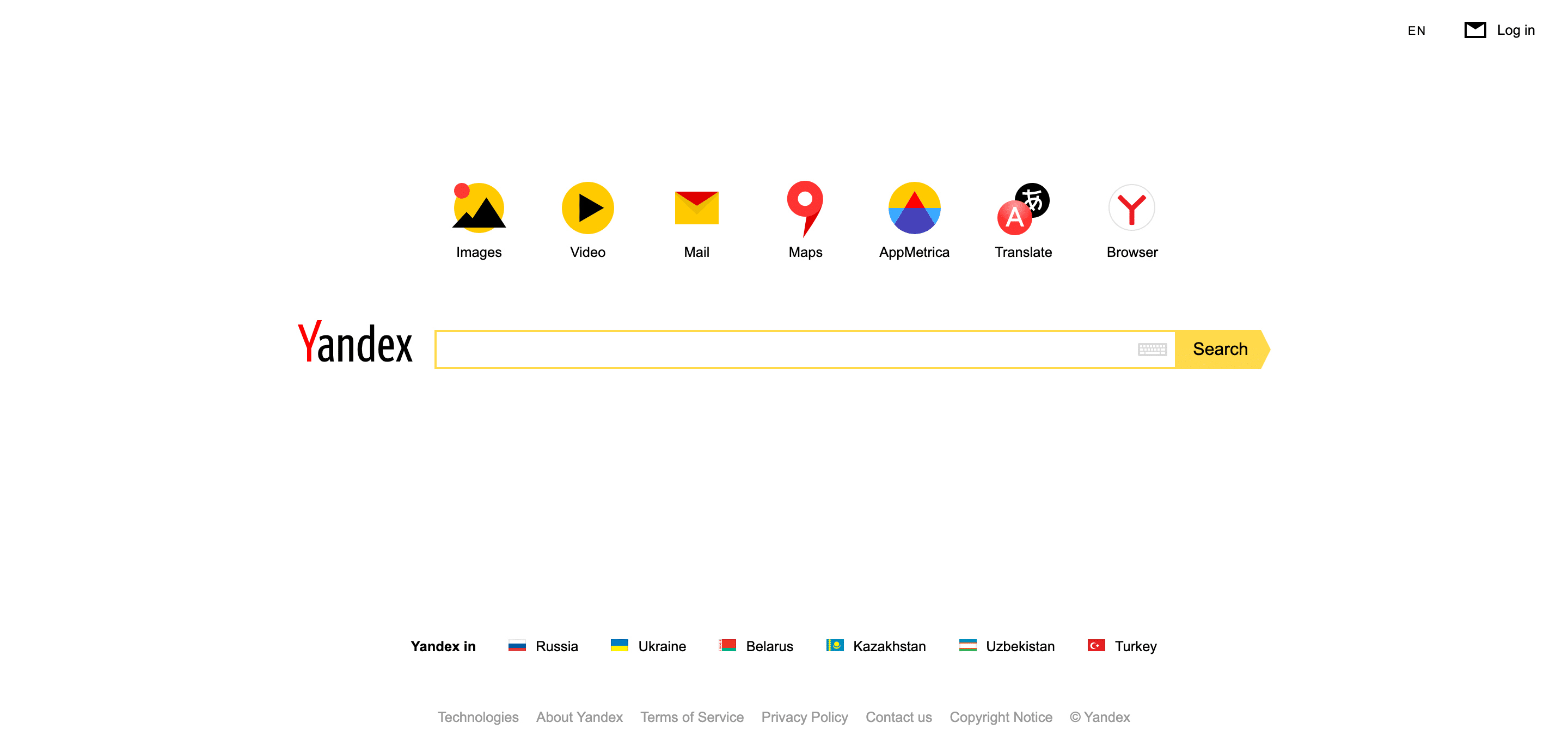
Task: Open Terms of Service page
Action: [x=691, y=717]
